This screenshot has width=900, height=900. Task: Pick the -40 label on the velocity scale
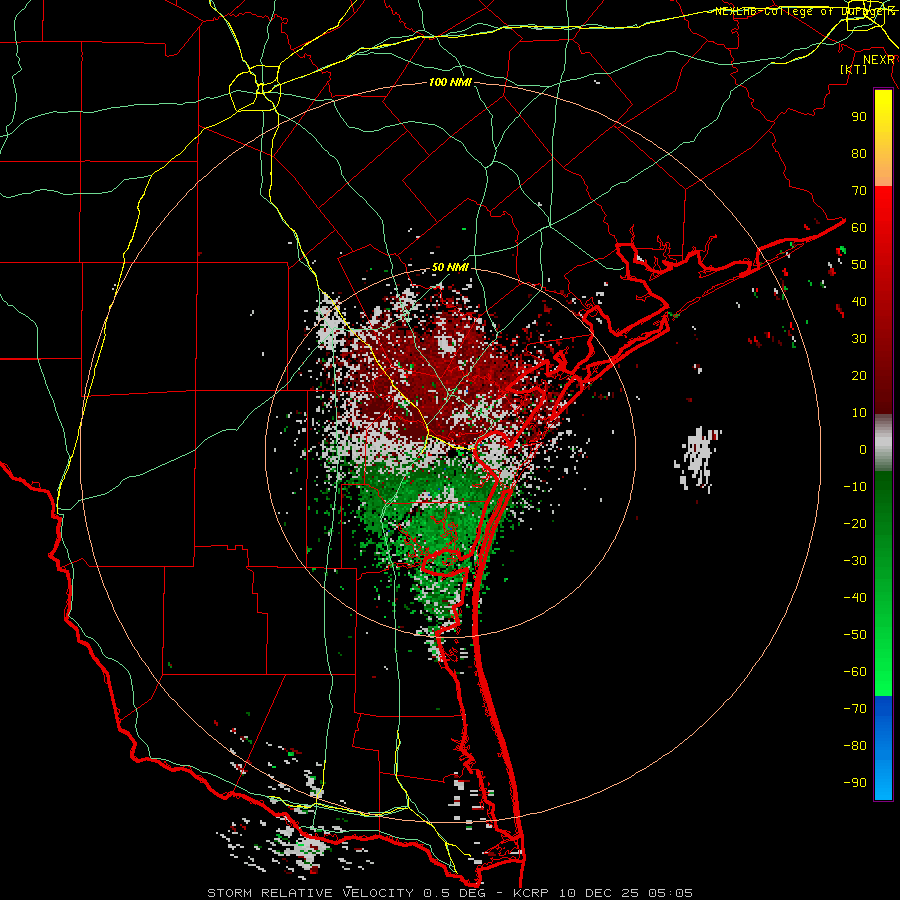(x=855, y=598)
